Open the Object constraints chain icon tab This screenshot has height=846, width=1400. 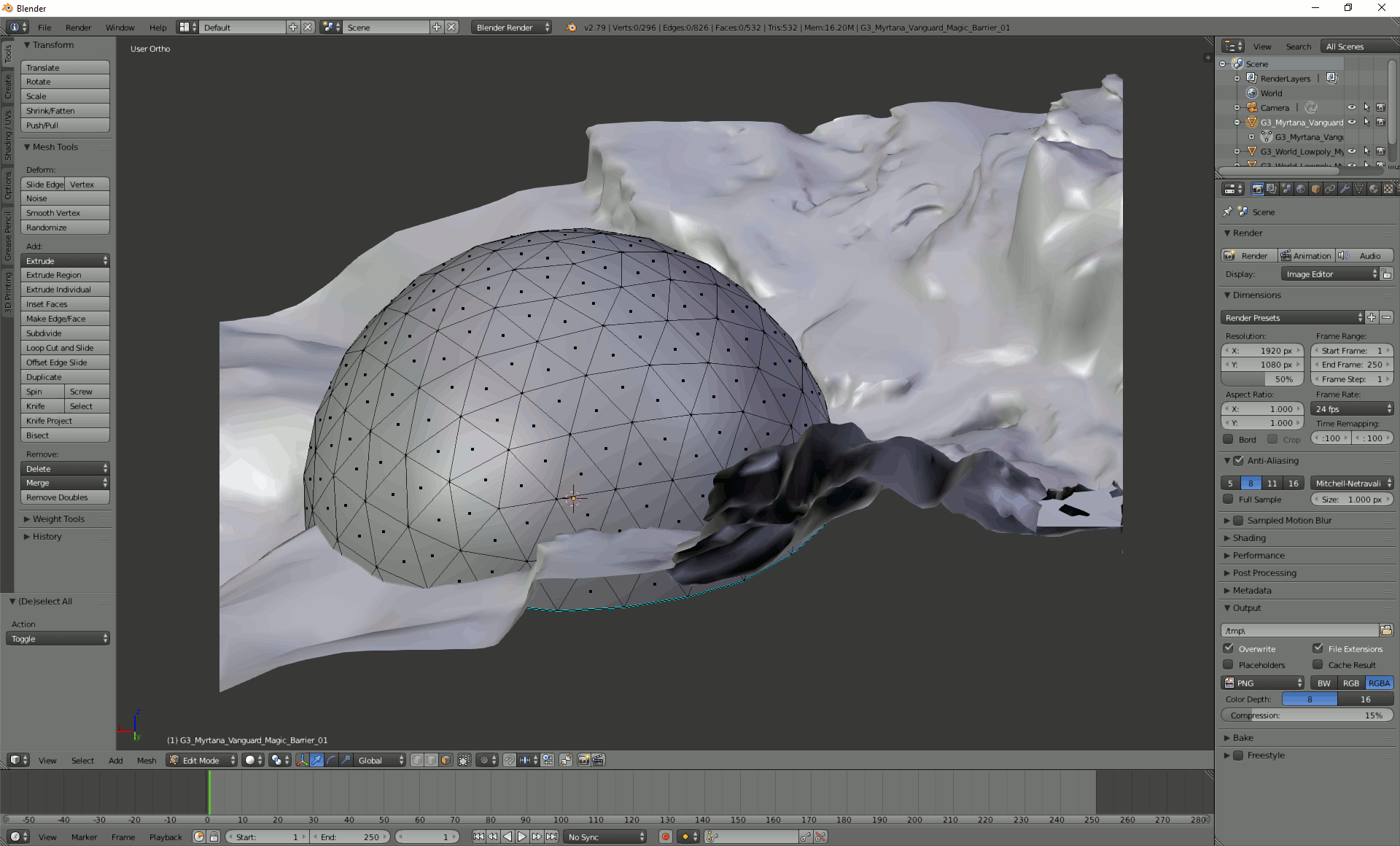tap(1330, 189)
